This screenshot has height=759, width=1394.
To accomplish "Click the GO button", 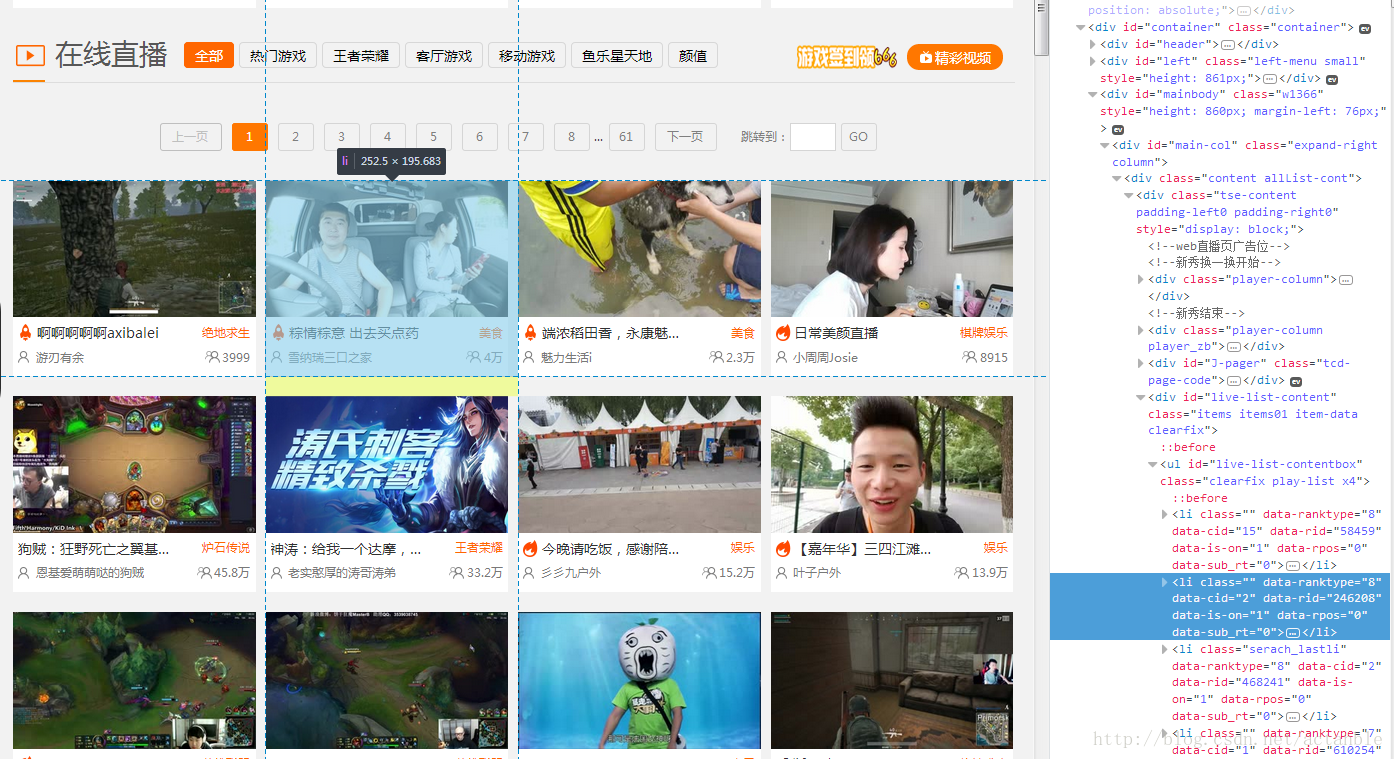I will pos(859,137).
